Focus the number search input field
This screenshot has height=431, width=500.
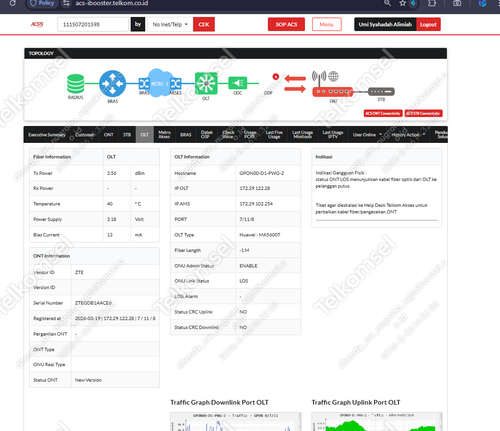tap(93, 24)
